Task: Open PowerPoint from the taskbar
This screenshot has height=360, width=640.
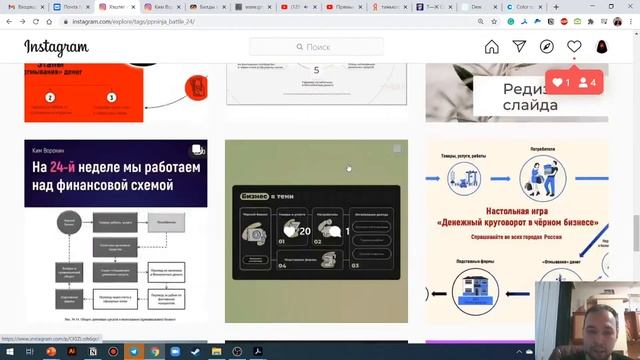Action: 51,351
